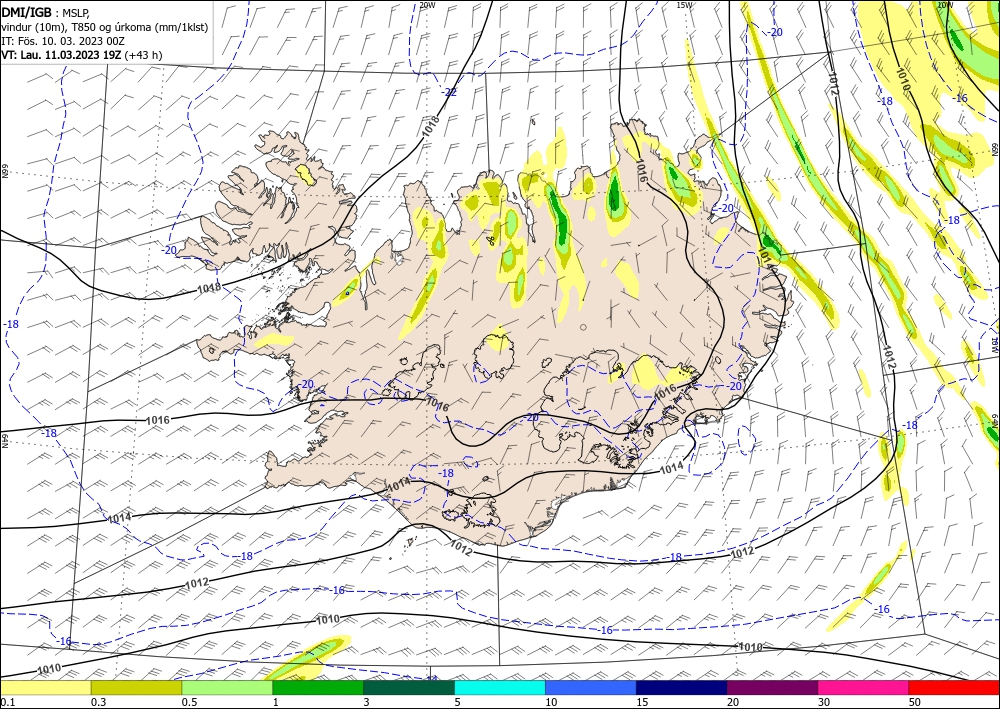
Task: Choose the navy 15–20 mm legend swatch
Action: [x=682, y=687]
